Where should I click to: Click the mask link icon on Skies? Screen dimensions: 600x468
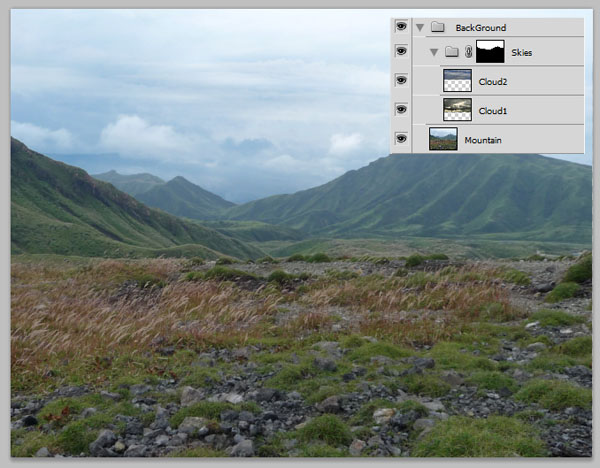pyautogui.click(x=468, y=52)
